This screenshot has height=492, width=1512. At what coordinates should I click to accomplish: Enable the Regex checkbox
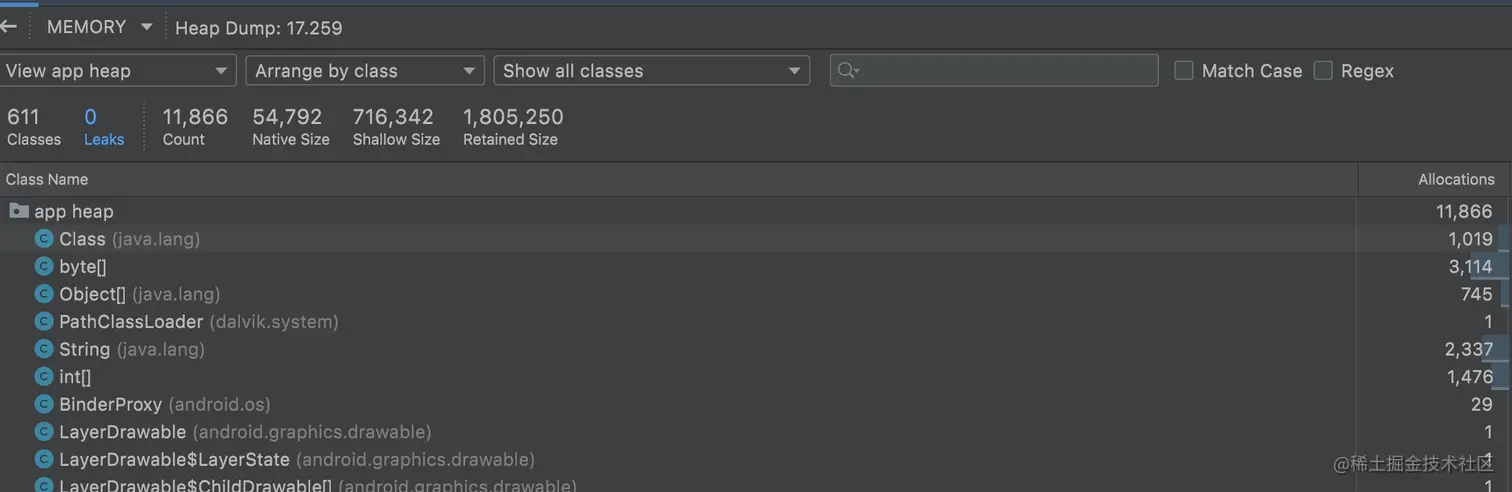(x=1323, y=70)
